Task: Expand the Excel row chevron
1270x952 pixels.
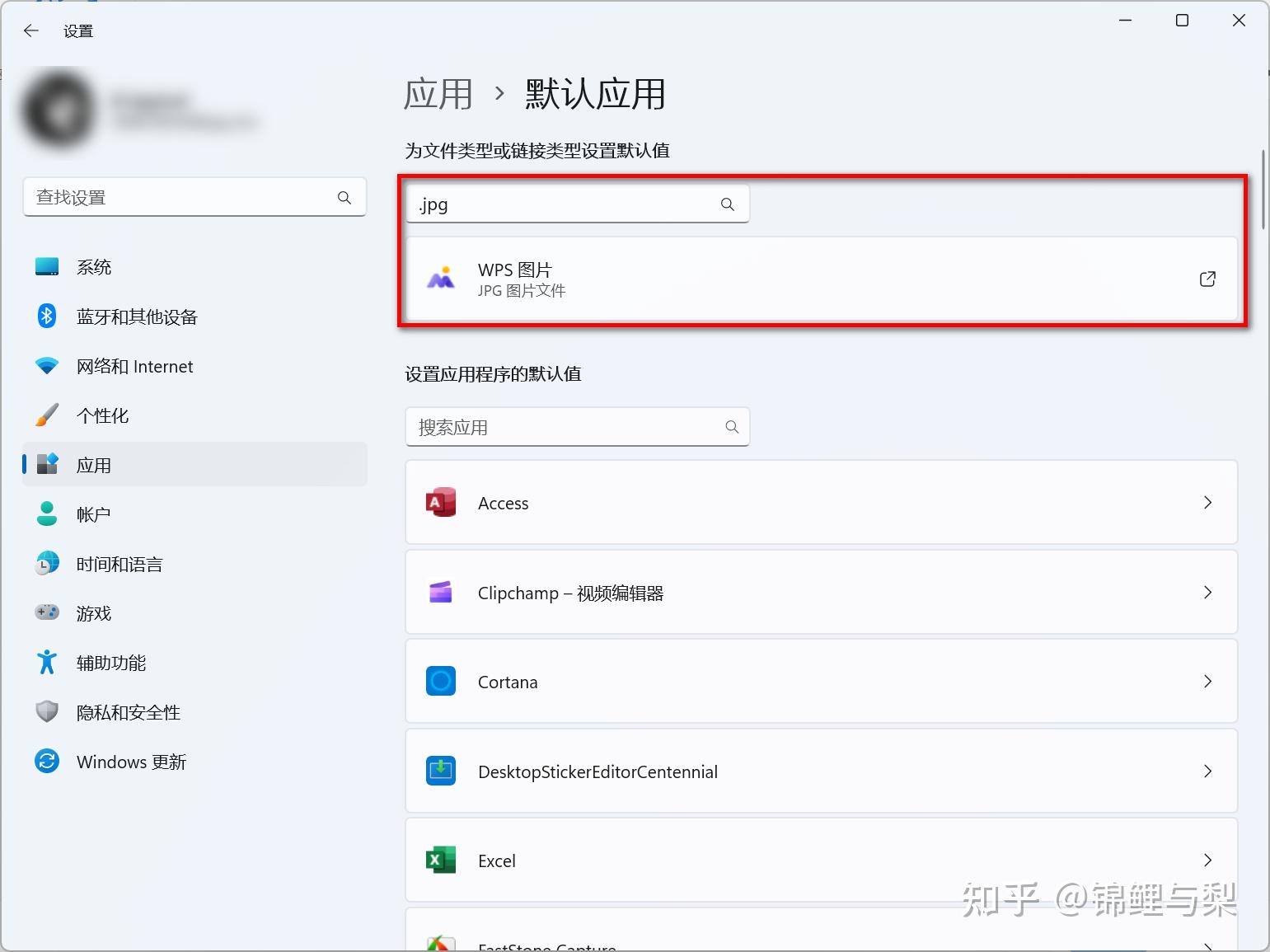Action: pyautogui.click(x=1207, y=861)
